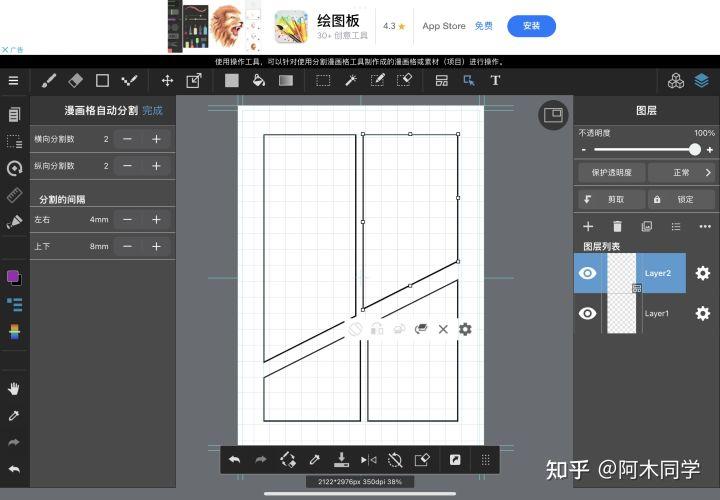This screenshot has height=500, width=720.
Task: Decrease 横向分割数 with minus
Action: click(128, 139)
